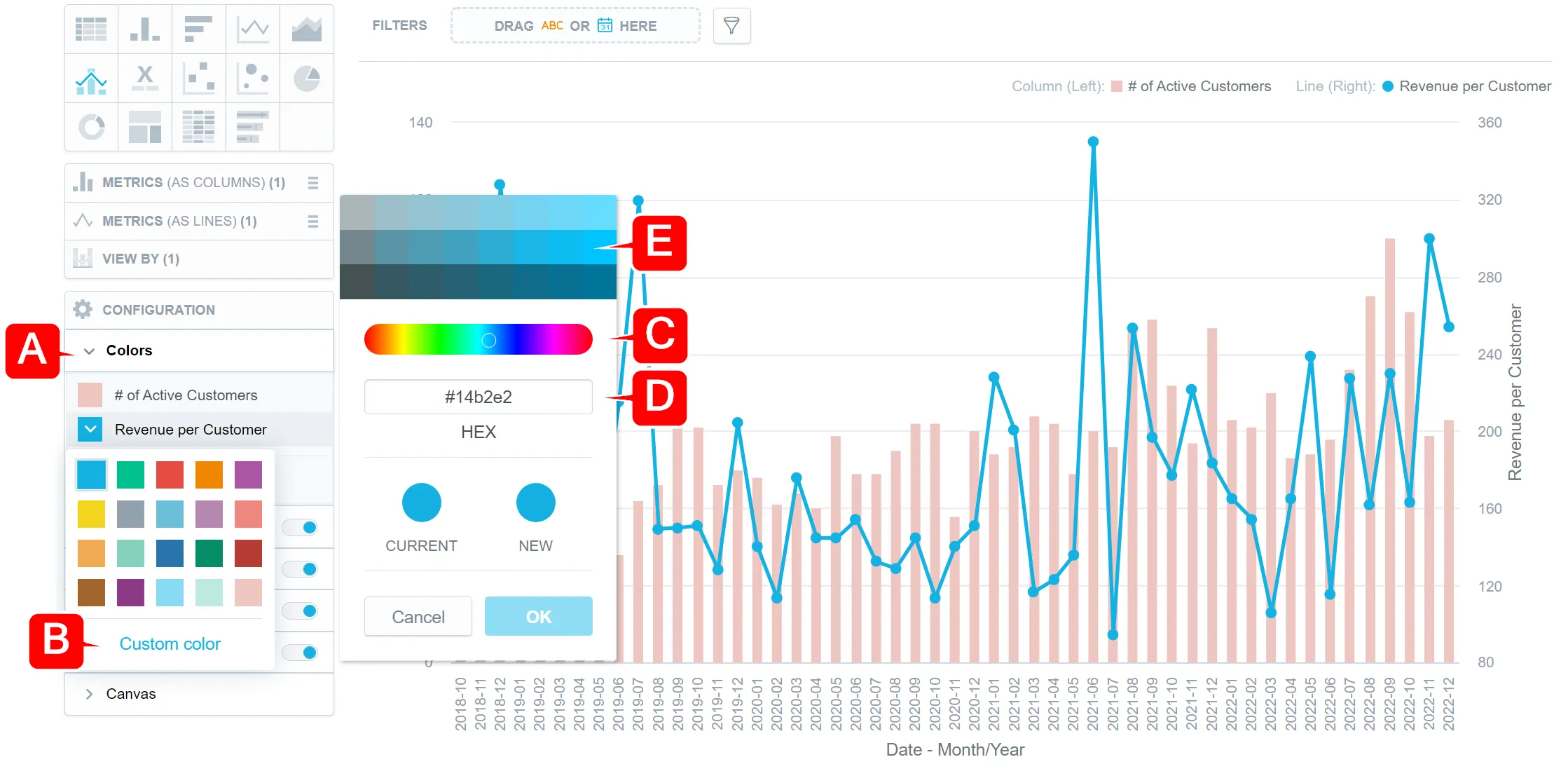Select the bubble chart type icon
The width and height of the screenshot is (1568, 764).
click(x=253, y=78)
